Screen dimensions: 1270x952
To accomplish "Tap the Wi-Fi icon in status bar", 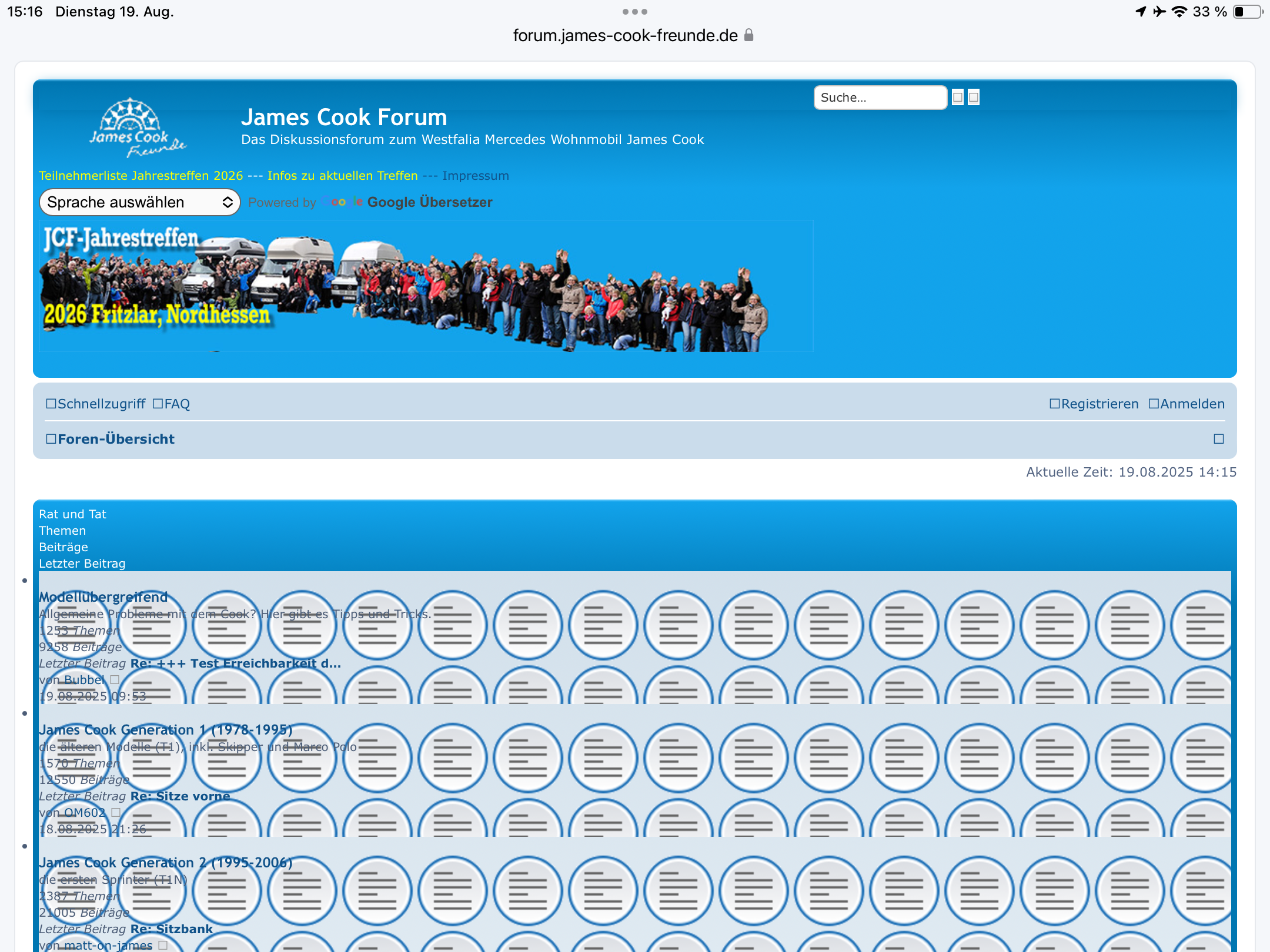I will (1179, 12).
